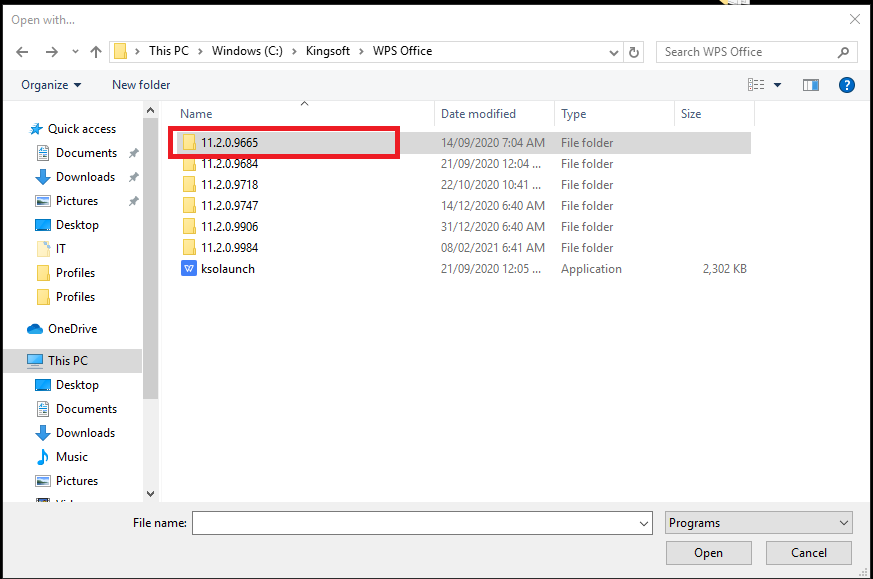This screenshot has height=579, width=873.
Task: Go forward with the right arrow button
Action: pos(52,52)
